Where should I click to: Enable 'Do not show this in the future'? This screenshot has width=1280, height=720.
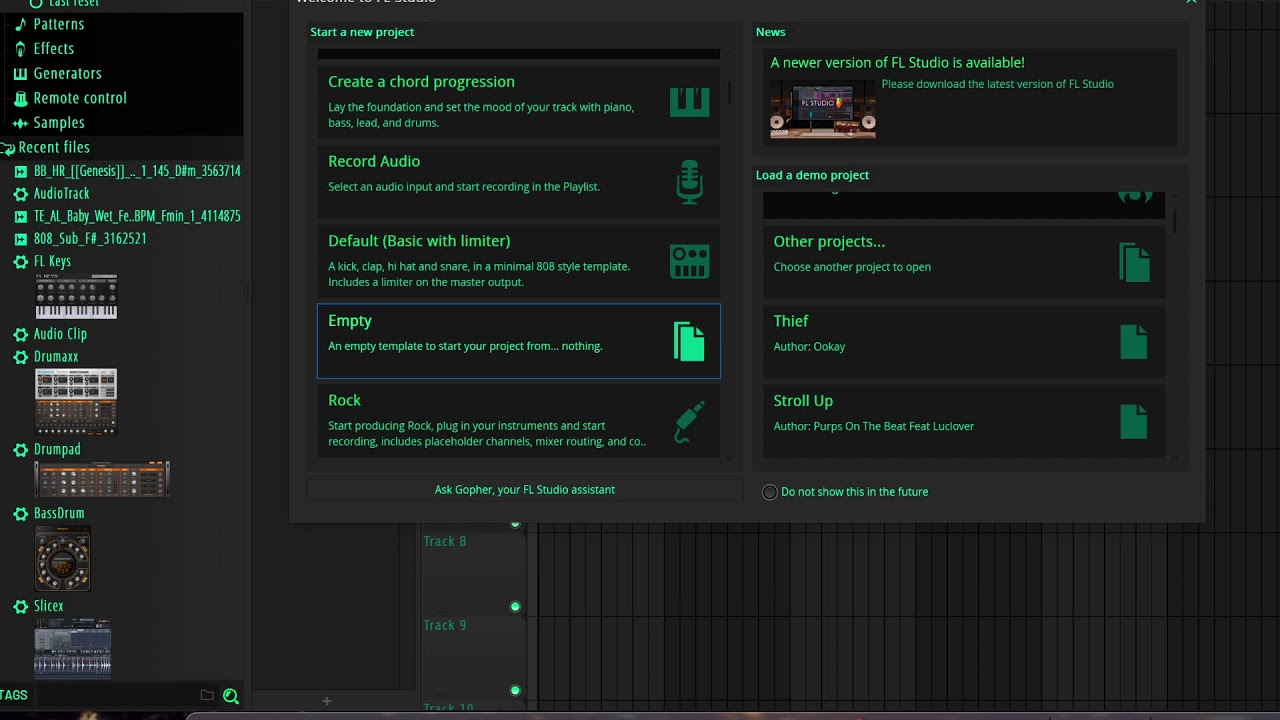tap(770, 492)
